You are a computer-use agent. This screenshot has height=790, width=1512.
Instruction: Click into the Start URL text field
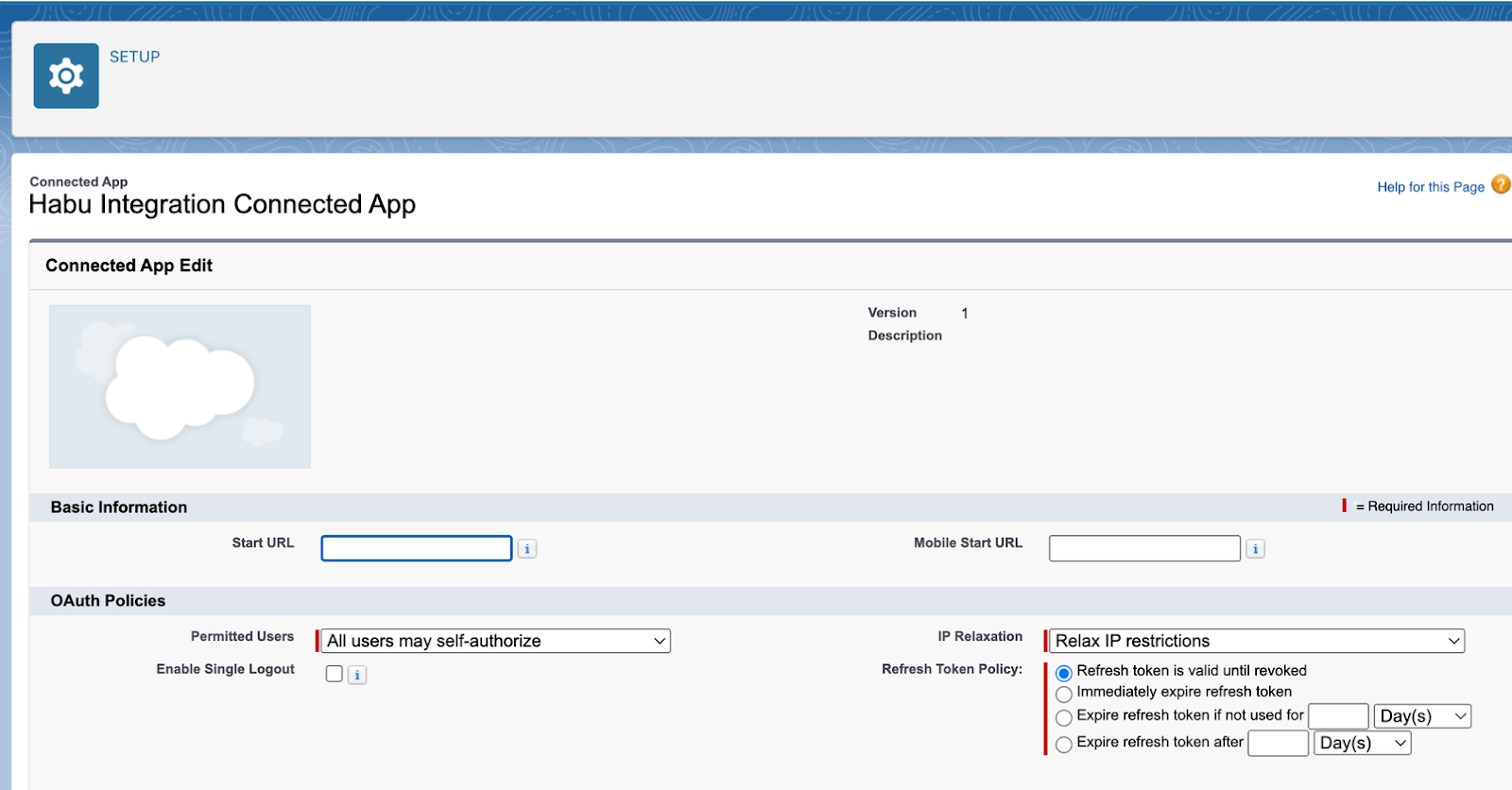tap(416, 549)
